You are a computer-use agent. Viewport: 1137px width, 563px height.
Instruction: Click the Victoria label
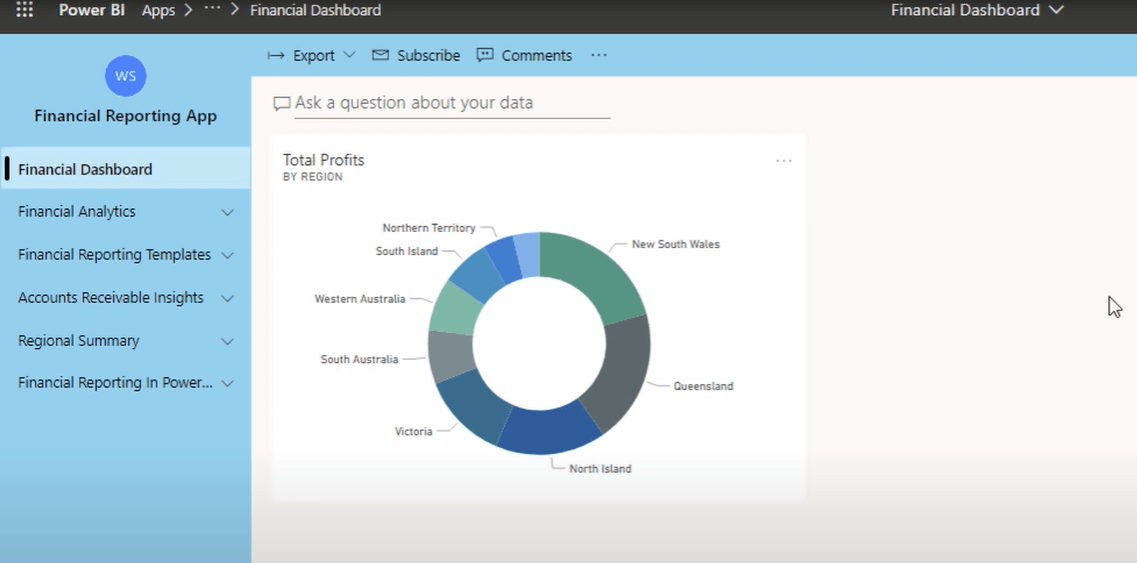point(413,432)
